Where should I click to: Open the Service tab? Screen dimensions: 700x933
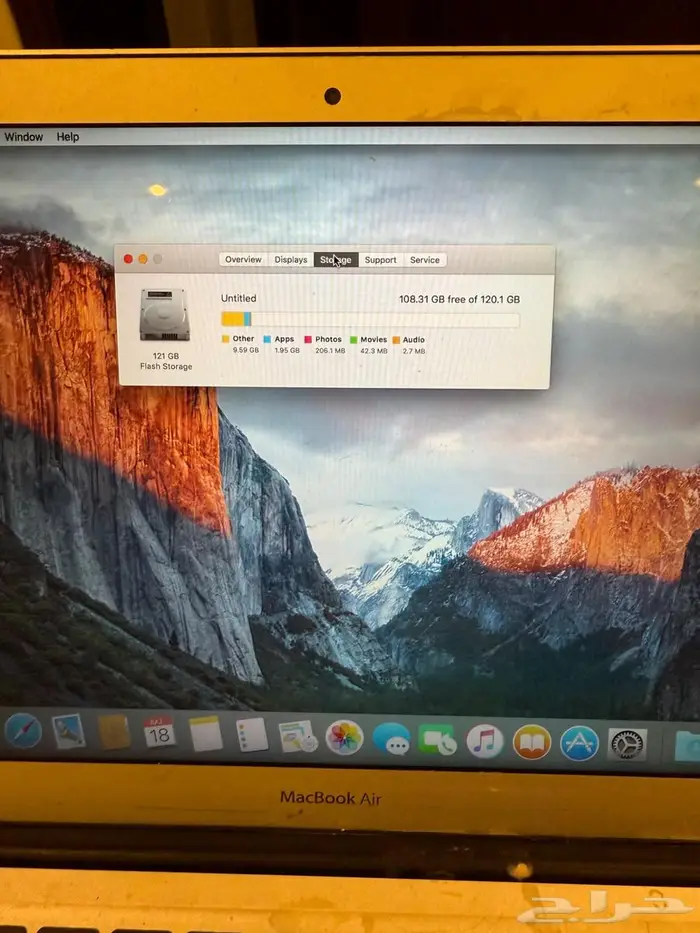pos(424,260)
